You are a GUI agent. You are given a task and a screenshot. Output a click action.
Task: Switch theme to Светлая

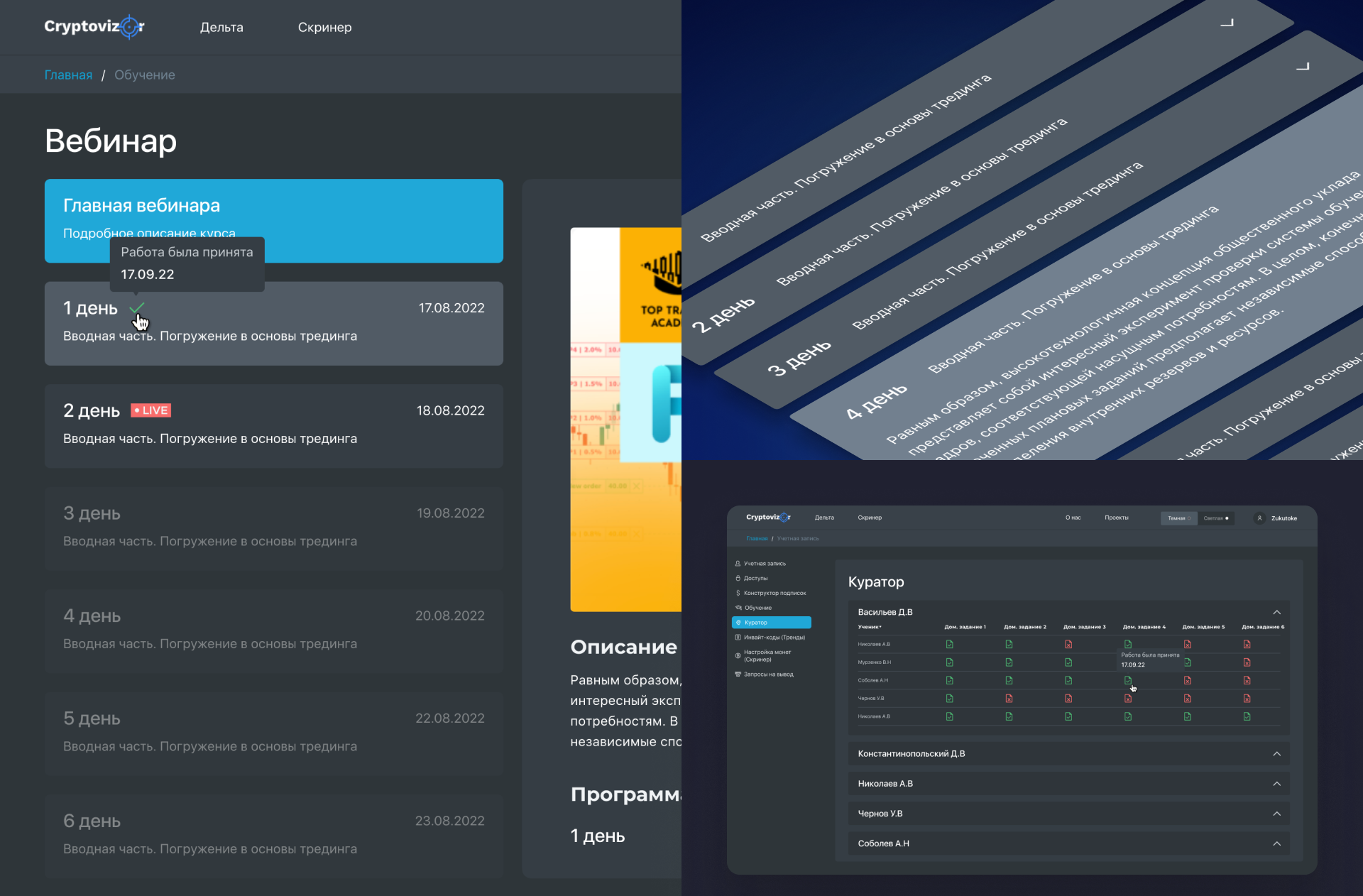(x=1215, y=518)
